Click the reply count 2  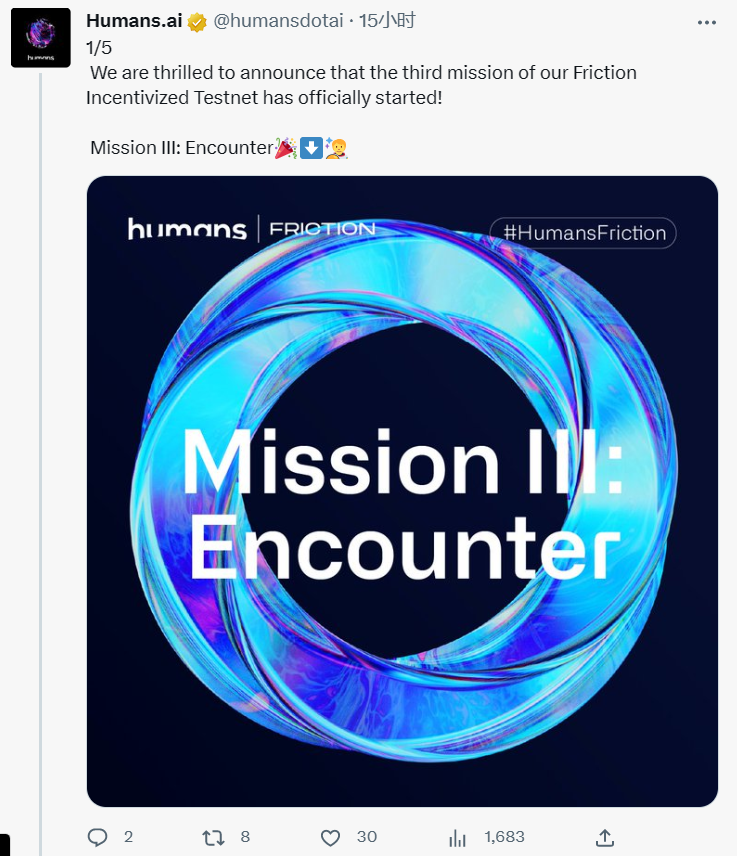(128, 837)
